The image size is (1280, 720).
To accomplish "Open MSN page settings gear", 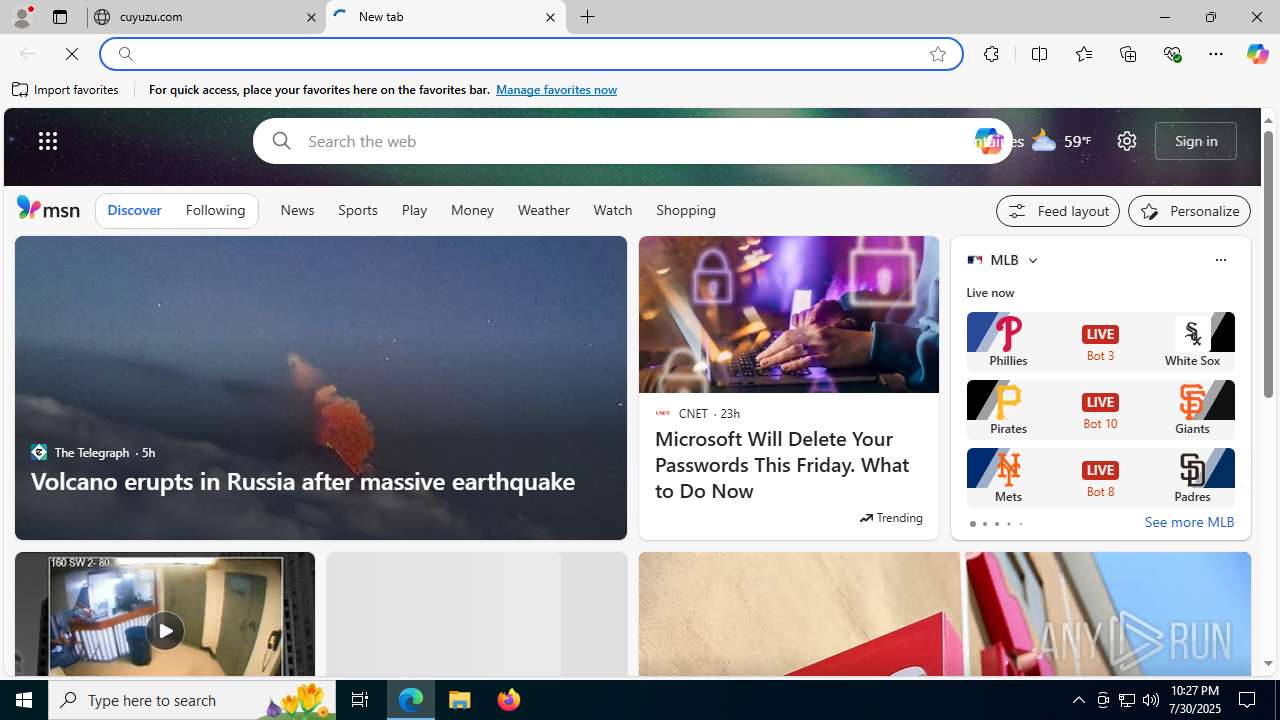I will tap(1127, 141).
